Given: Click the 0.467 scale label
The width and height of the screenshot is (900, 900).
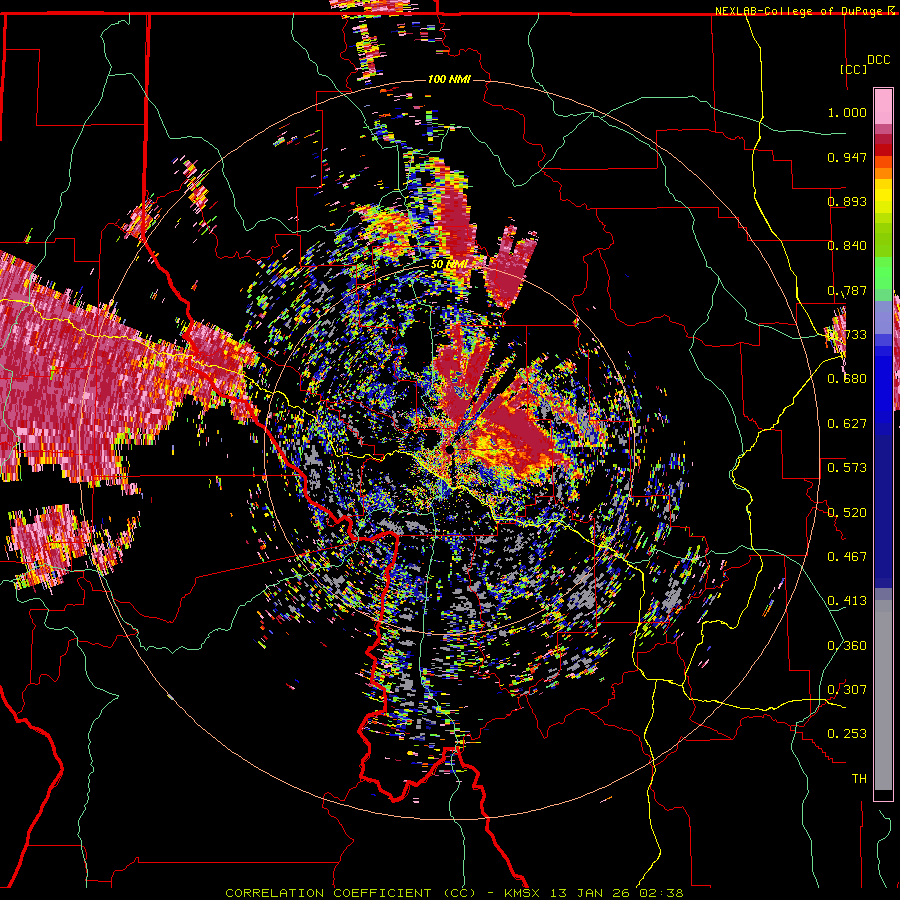Looking at the screenshot, I should 847,557.
